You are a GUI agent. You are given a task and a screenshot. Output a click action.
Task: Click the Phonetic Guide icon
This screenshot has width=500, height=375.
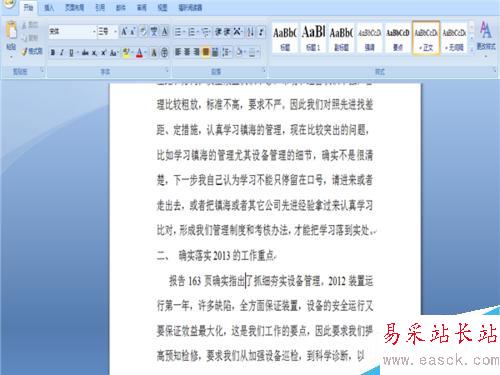tap(154, 32)
